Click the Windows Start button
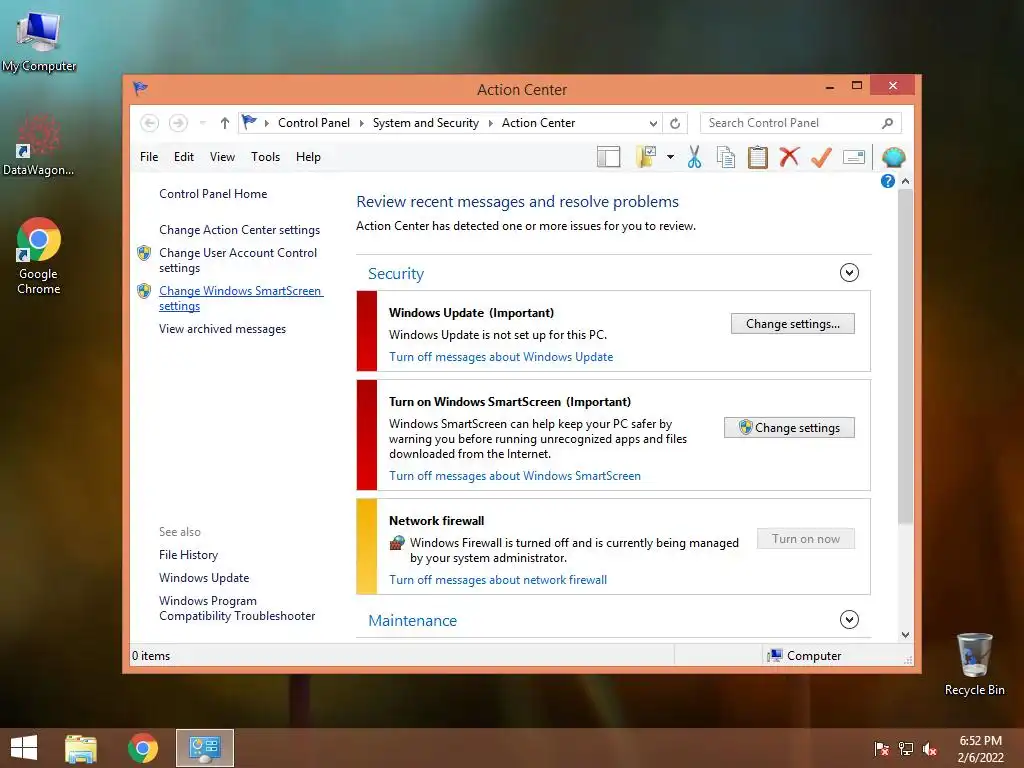 pos(24,748)
